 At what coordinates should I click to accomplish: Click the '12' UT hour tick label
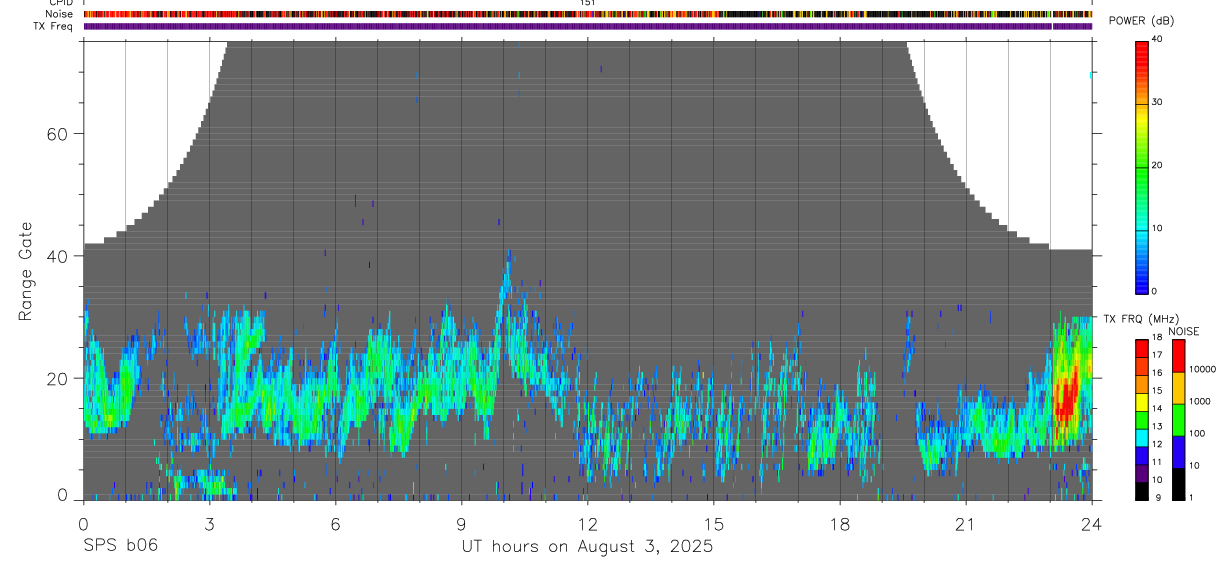587,524
